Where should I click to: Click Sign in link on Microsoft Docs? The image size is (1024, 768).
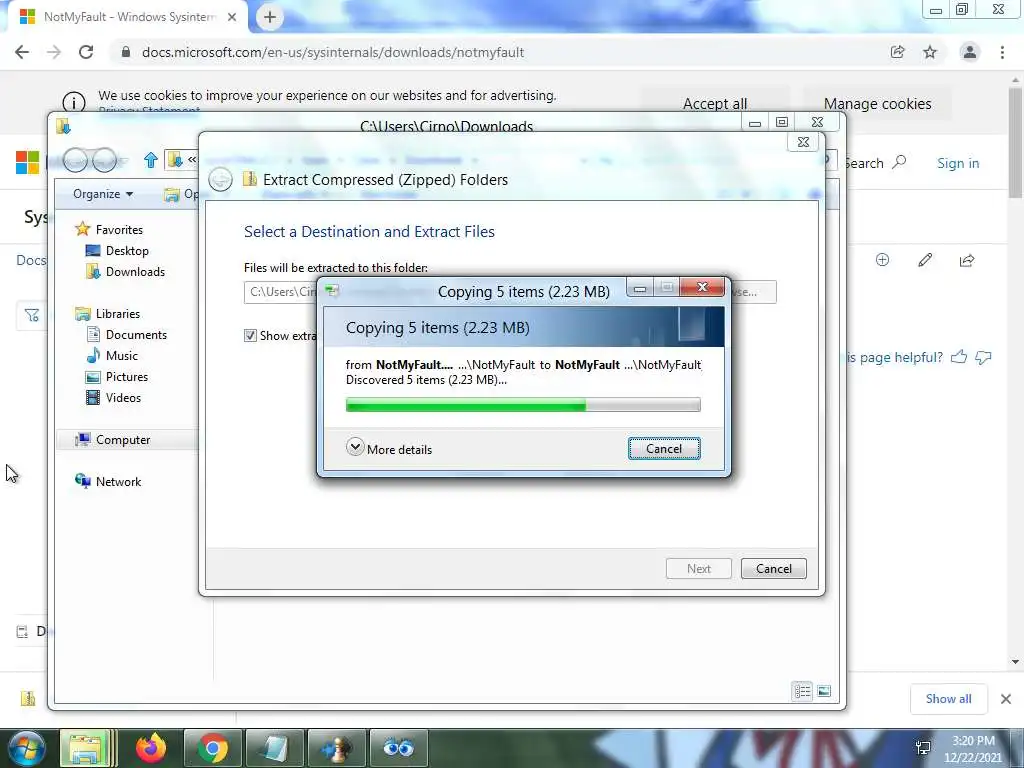point(958,163)
